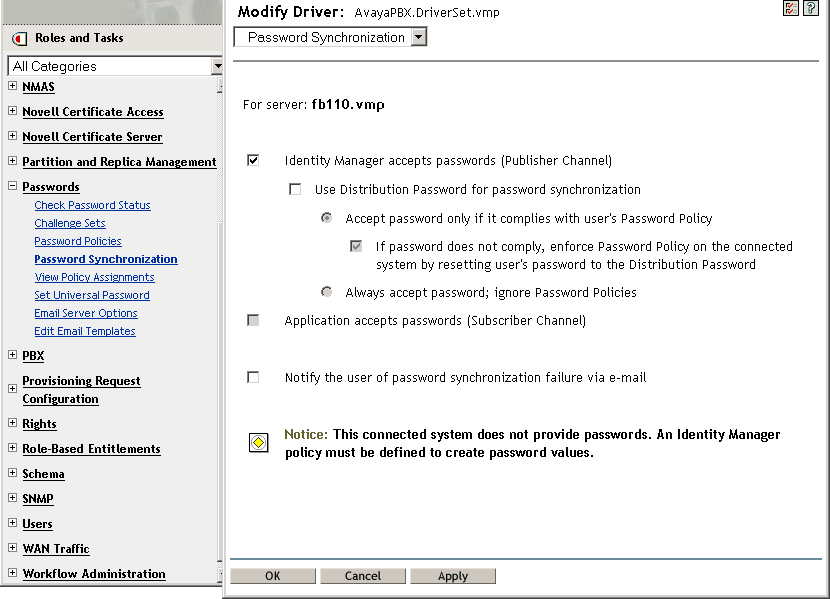Expand the Workflow Administration section

pos(10,574)
